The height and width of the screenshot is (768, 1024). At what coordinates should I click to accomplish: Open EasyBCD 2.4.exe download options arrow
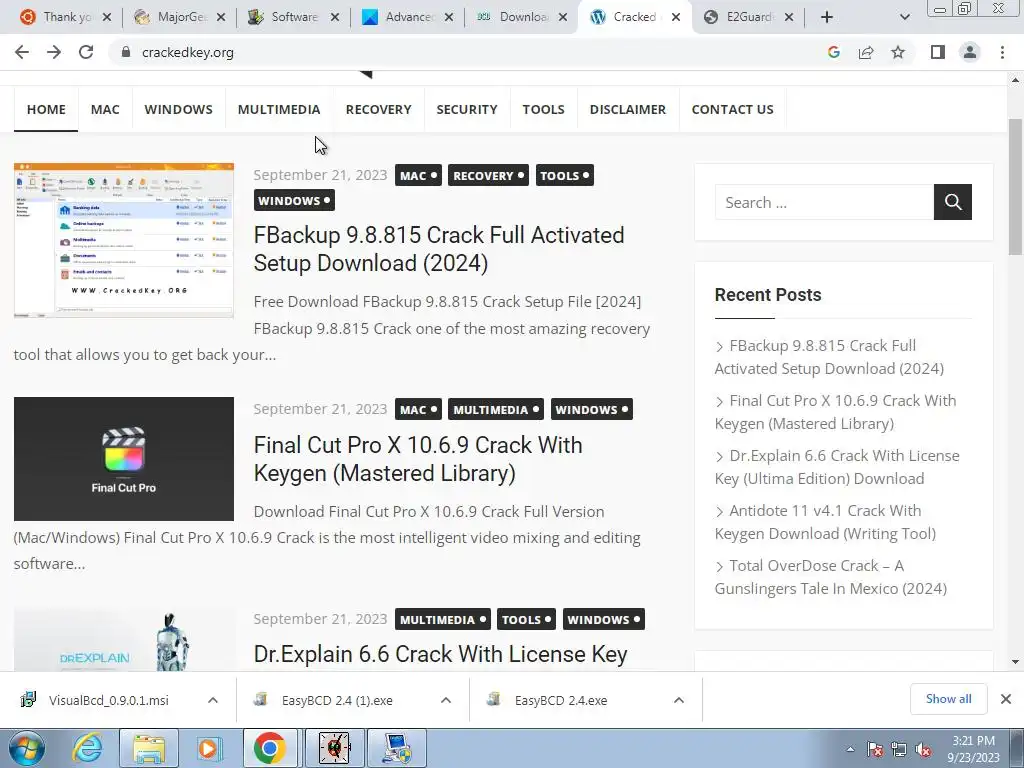click(679, 700)
